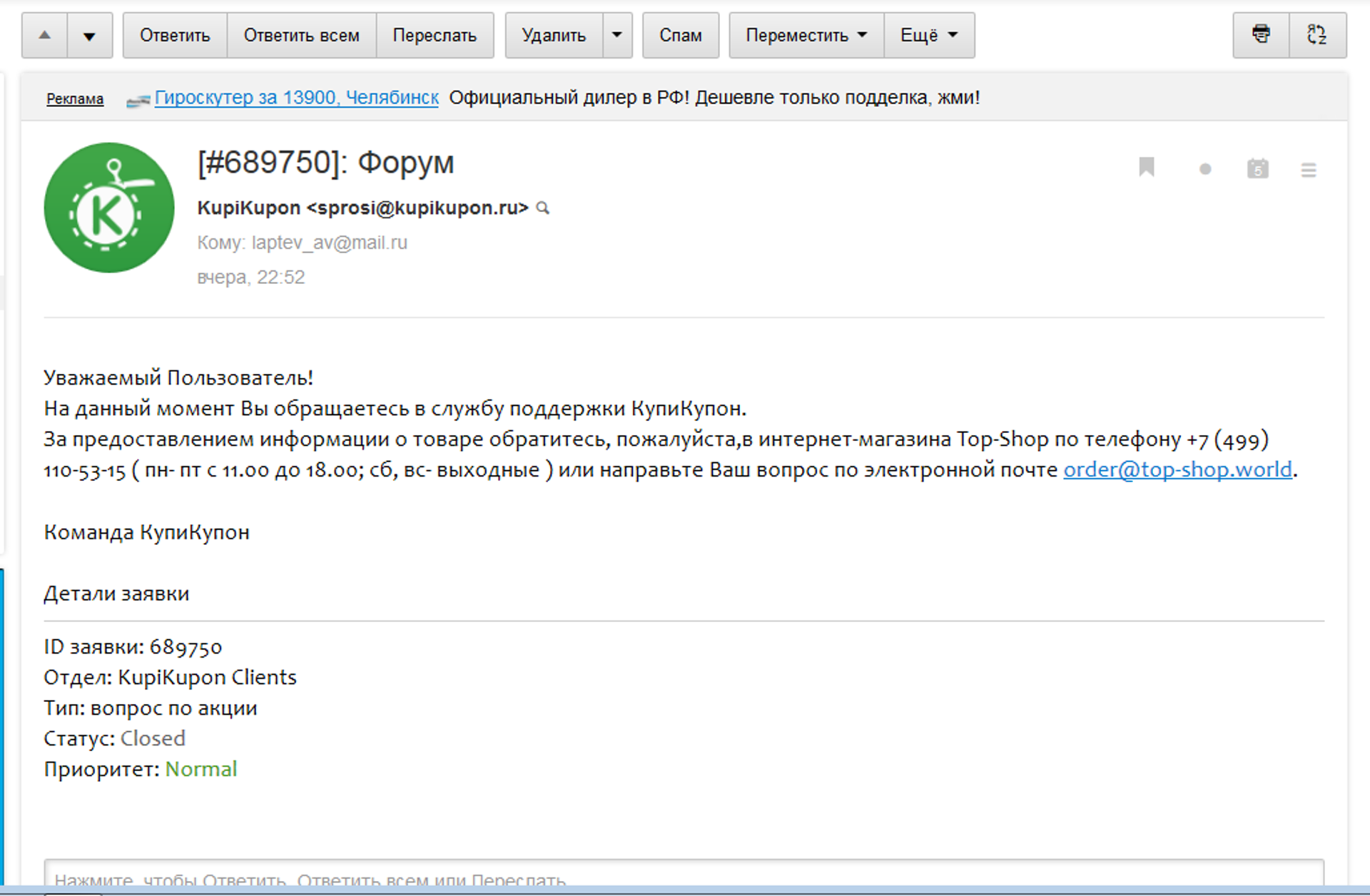Image resolution: width=1370 pixels, height=896 pixels.
Task: Open Гироскутер за 13900, Челябинск ad link
Action: [x=296, y=98]
